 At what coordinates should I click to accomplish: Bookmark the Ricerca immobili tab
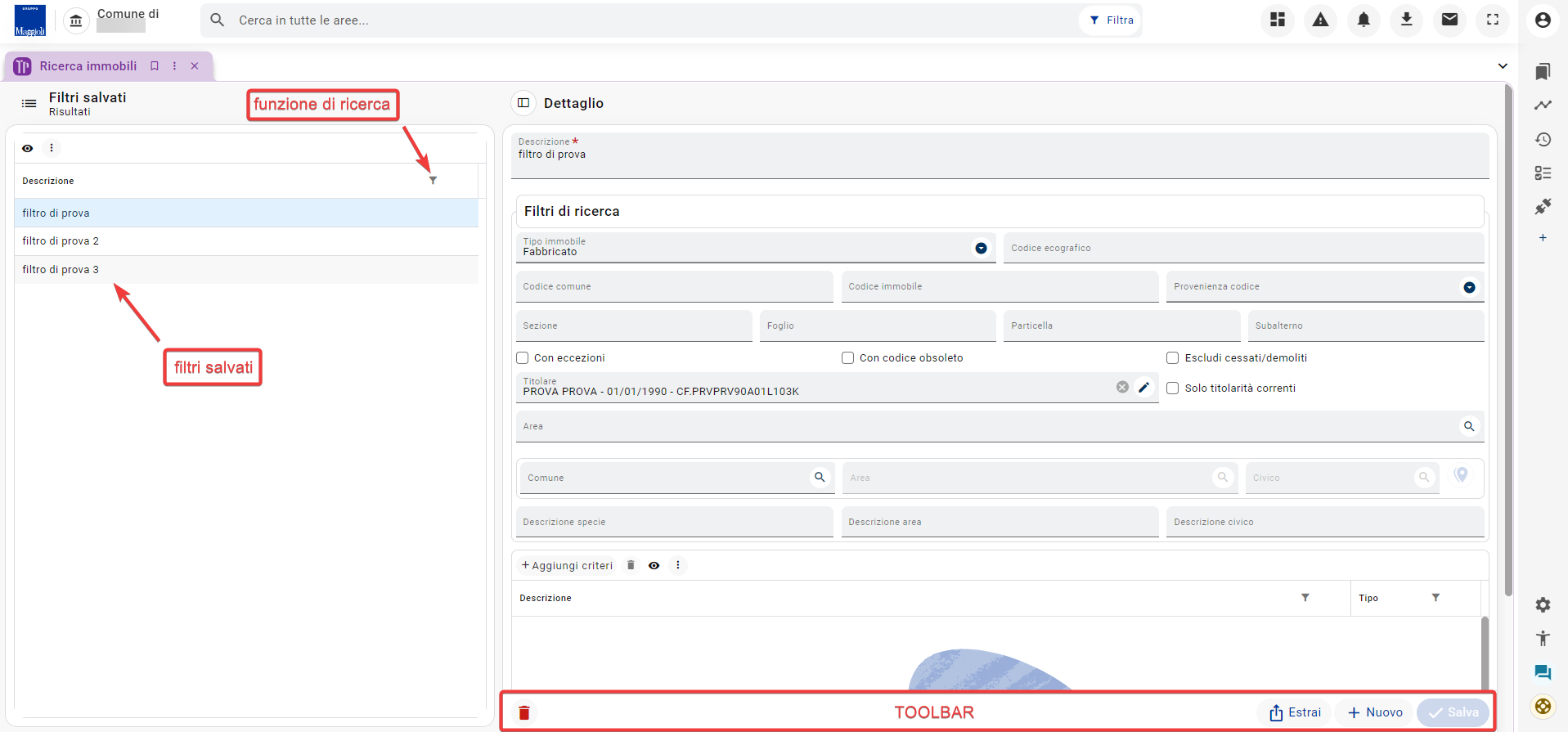[x=155, y=66]
